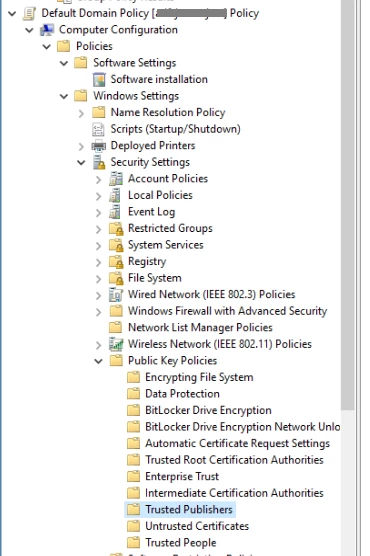Click the Deployed Printers printer icon

(x=98, y=146)
